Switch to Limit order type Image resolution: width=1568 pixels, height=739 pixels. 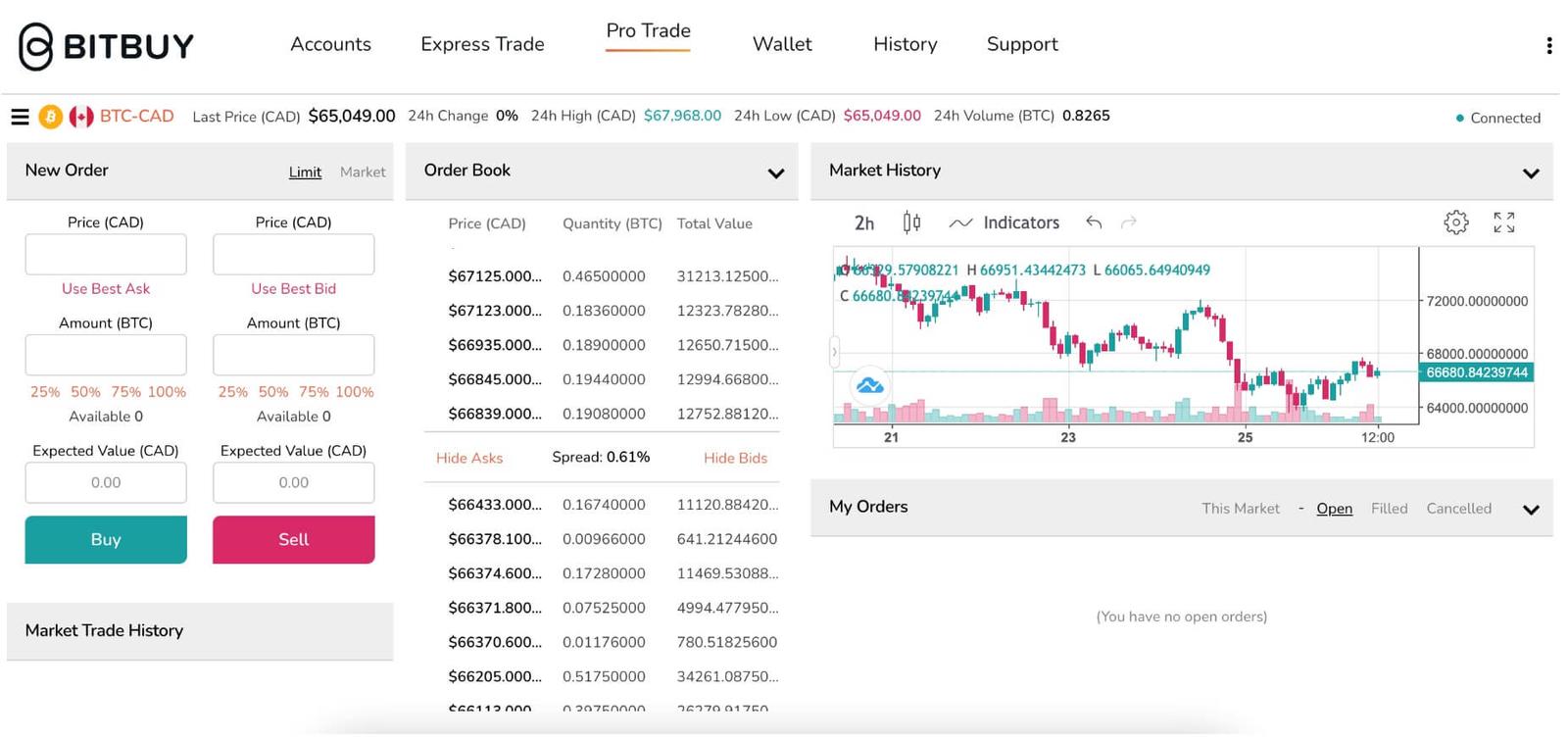click(x=305, y=172)
